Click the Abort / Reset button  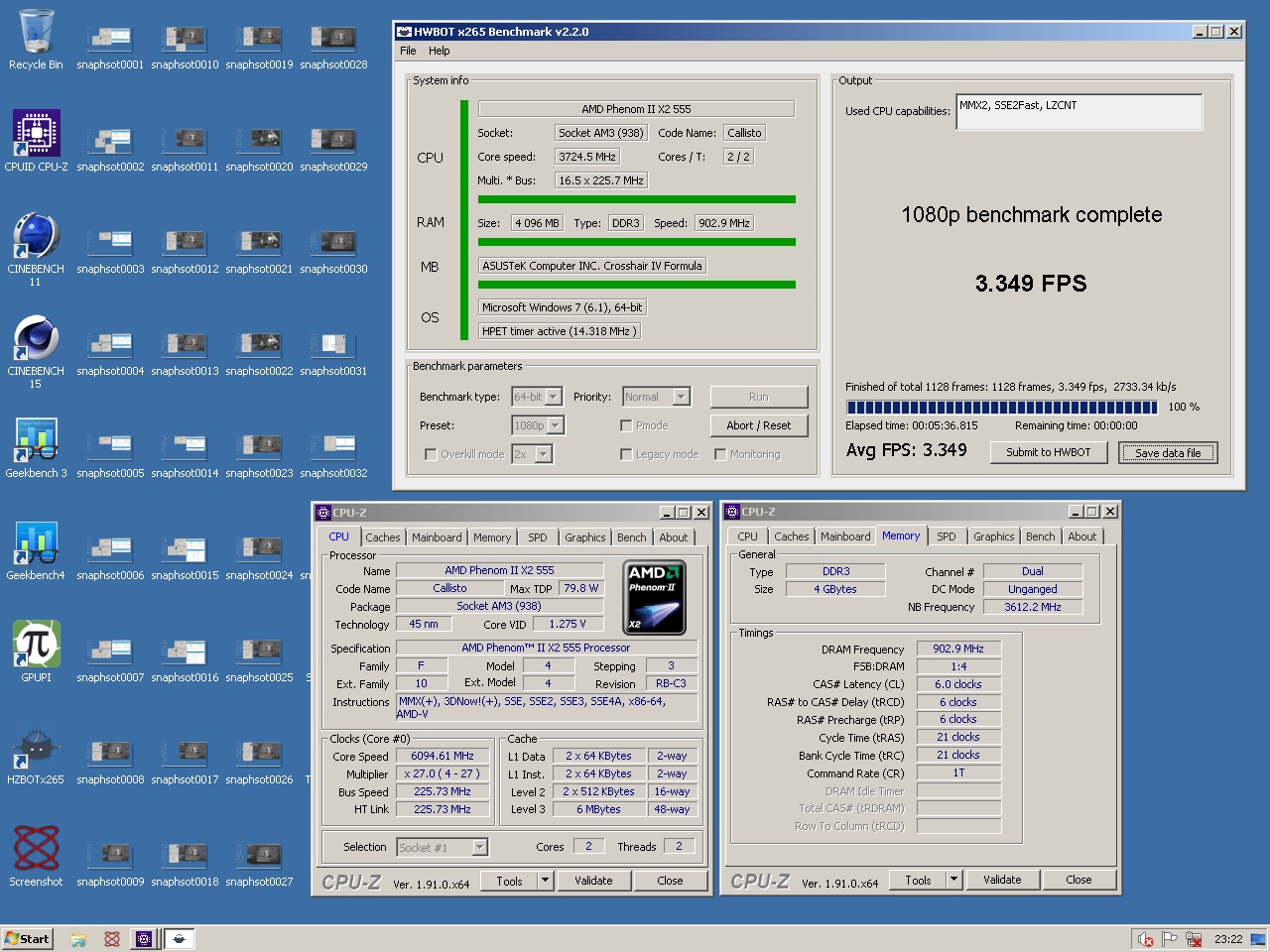coord(759,425)
